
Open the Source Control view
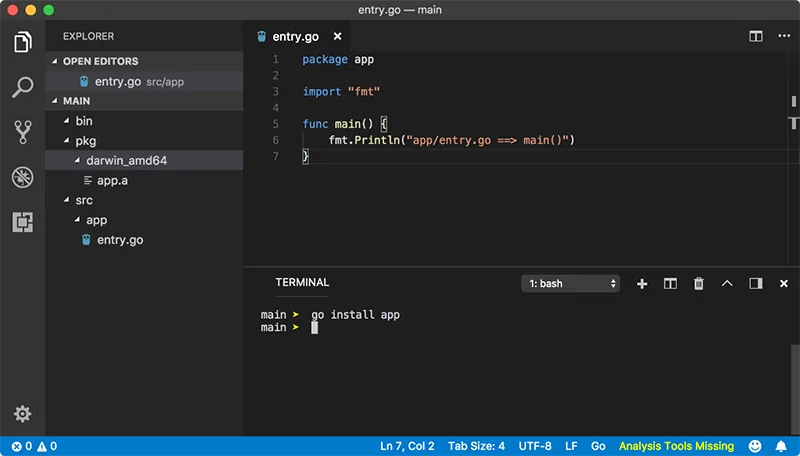pyautogui.click(x=22, y=132)
